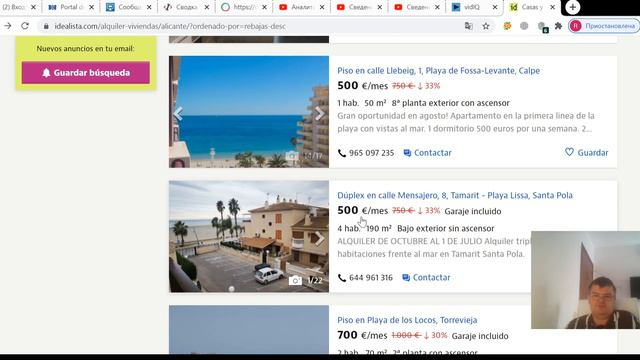Open the profile button labeled Приостановлена
Image resolution: width=640 pixels, height=360 pixels.
[604, 26]
